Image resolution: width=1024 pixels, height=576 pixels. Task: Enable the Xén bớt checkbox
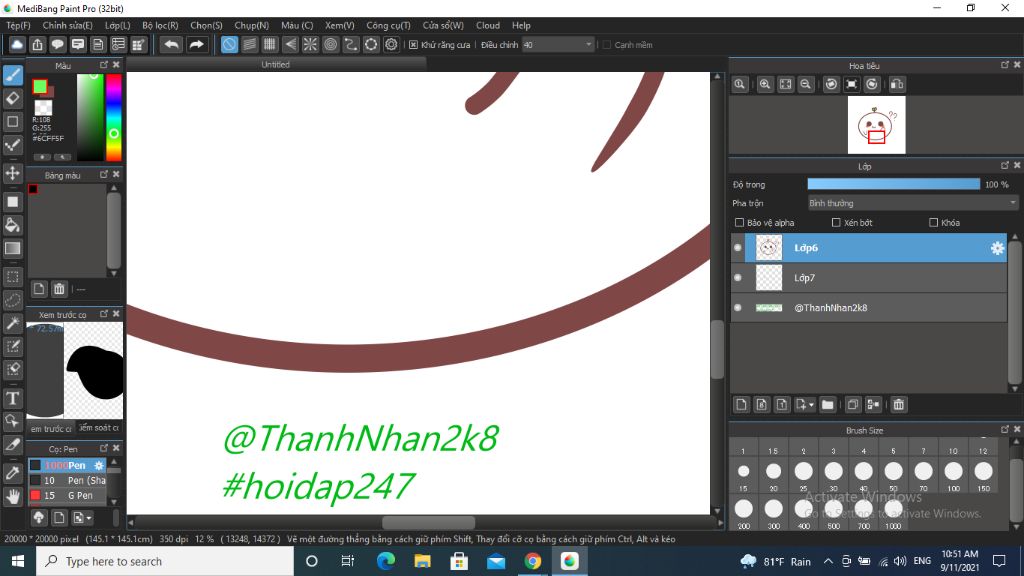point(836,223)
